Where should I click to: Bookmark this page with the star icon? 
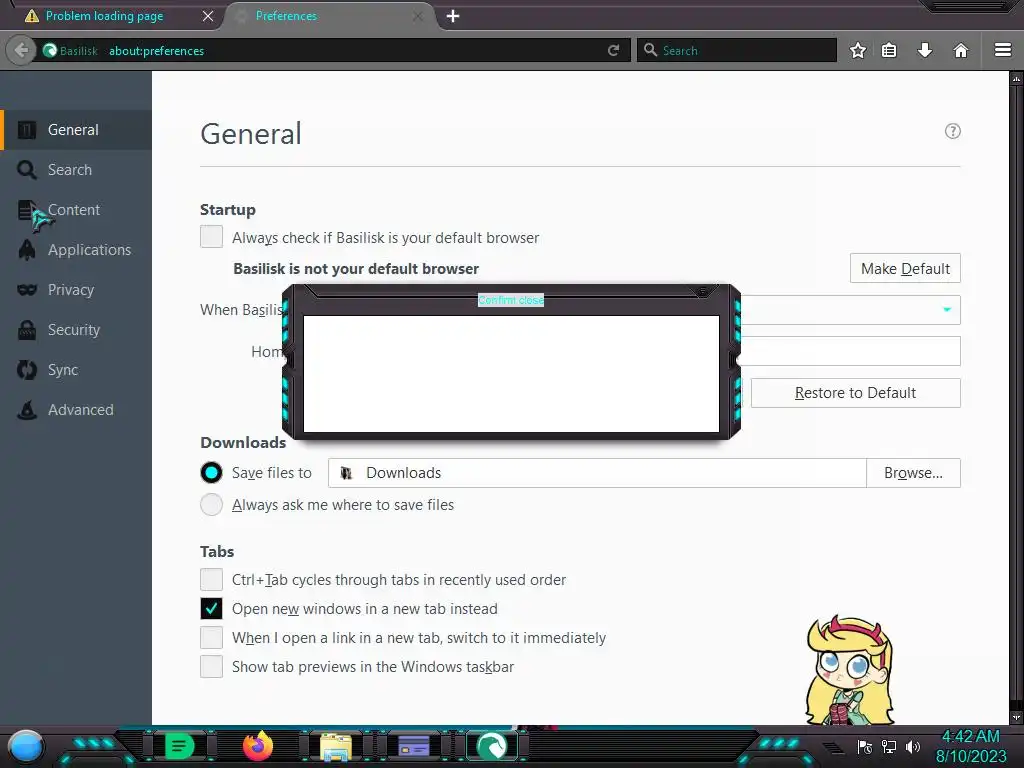(x=858, y=50)
